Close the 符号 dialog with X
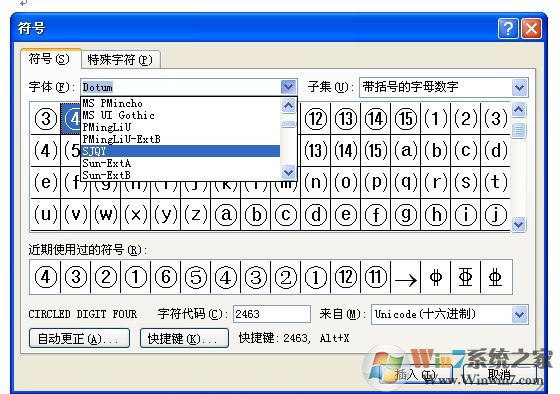This screenshot has height=394, width=560. (x=531, y=28)
